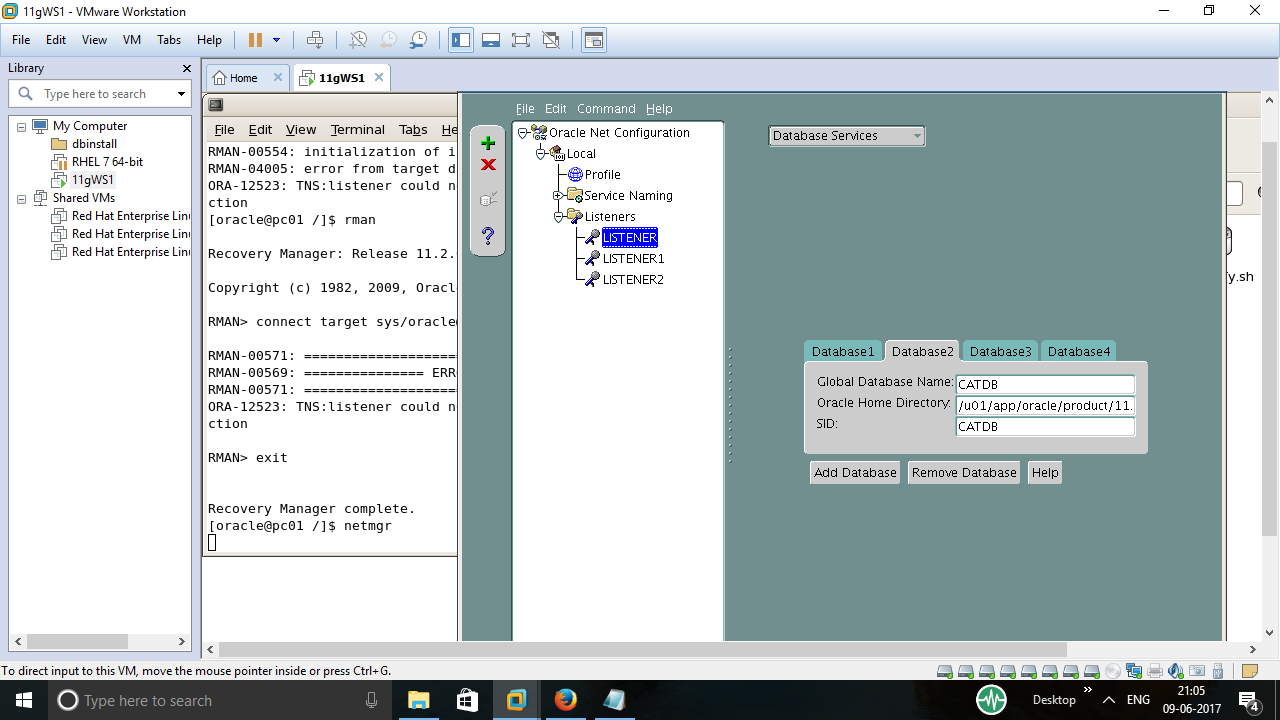This screenshot has width=1280, height=720.
Task: Click the LISTENER2 microphone icon
Action: 592,279
